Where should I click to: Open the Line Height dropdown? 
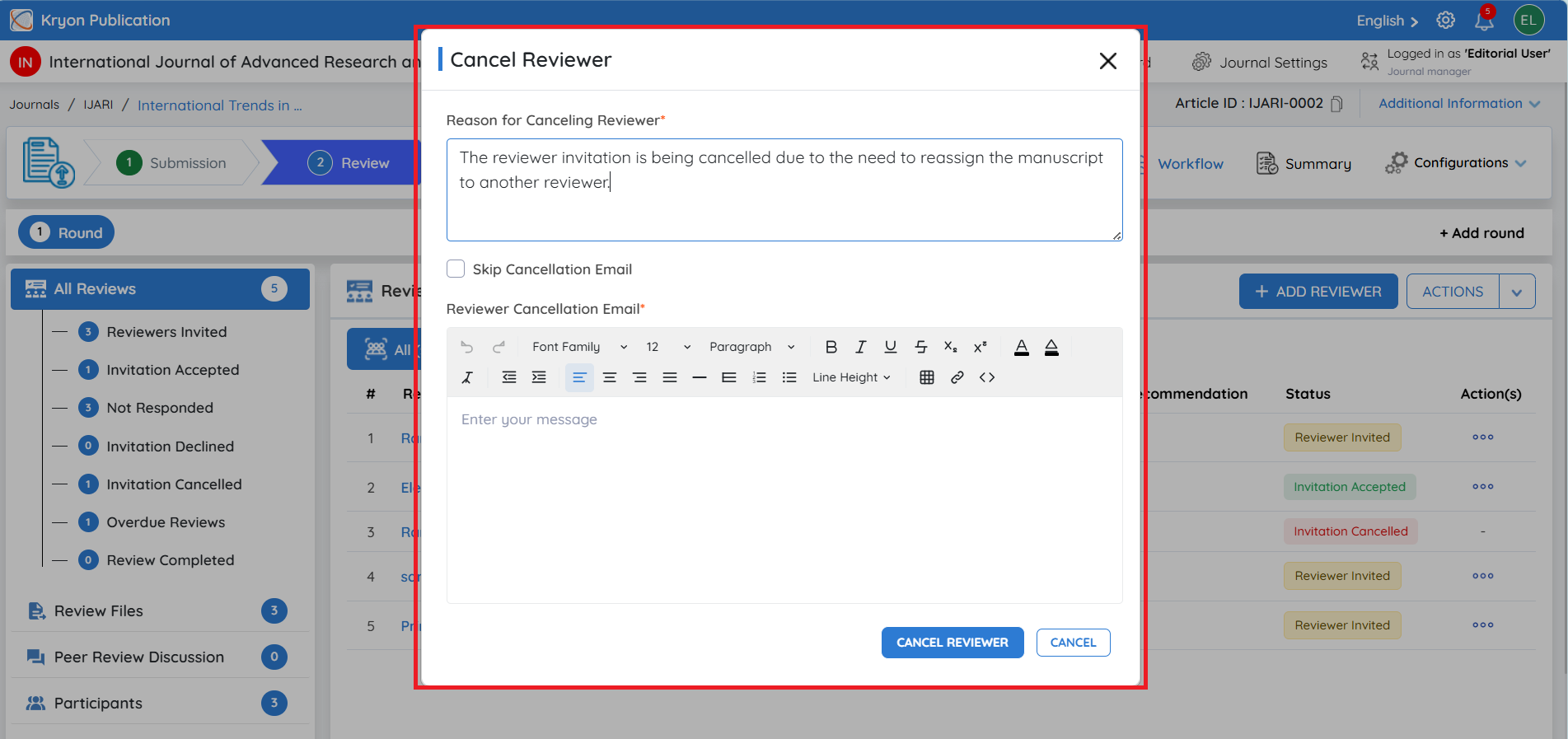click(x=851, y=377)
